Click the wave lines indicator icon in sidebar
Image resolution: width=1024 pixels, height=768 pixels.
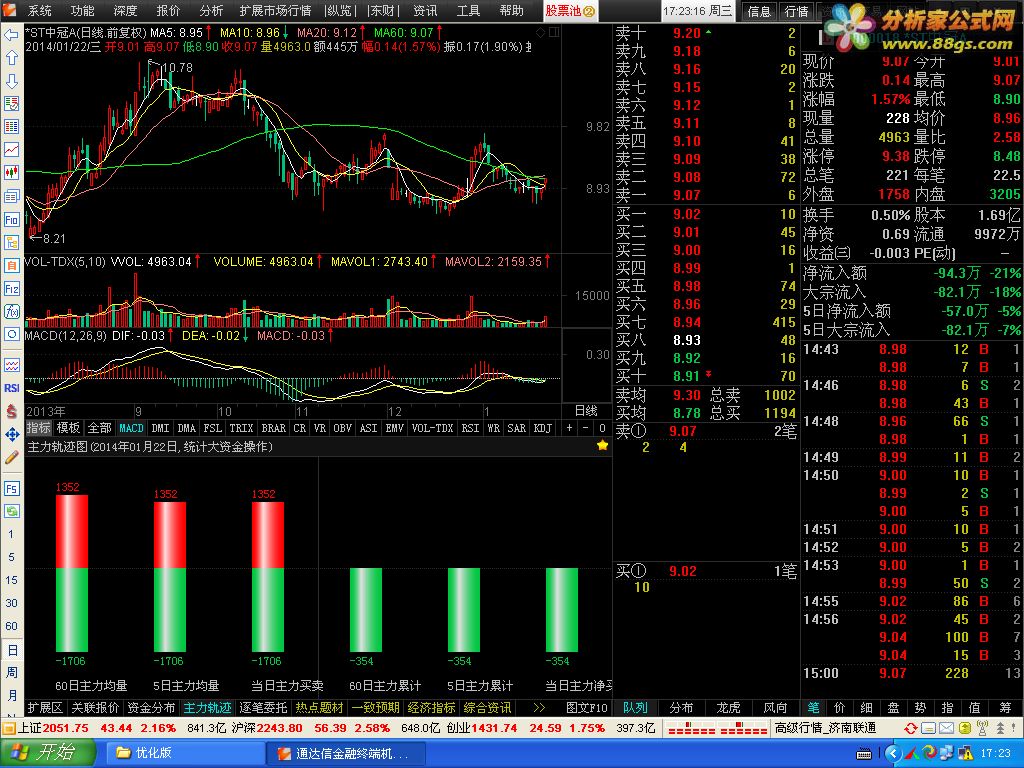pos(11,365)
